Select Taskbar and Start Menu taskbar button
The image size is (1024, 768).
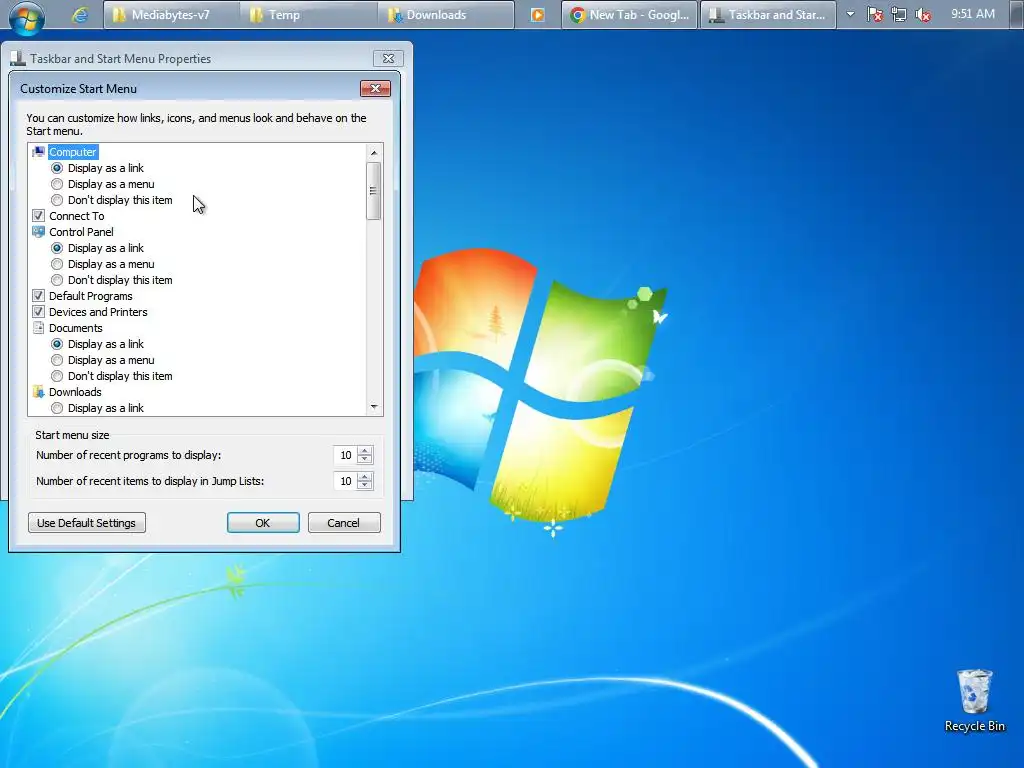pyautogui.click(x=768, y=14)
